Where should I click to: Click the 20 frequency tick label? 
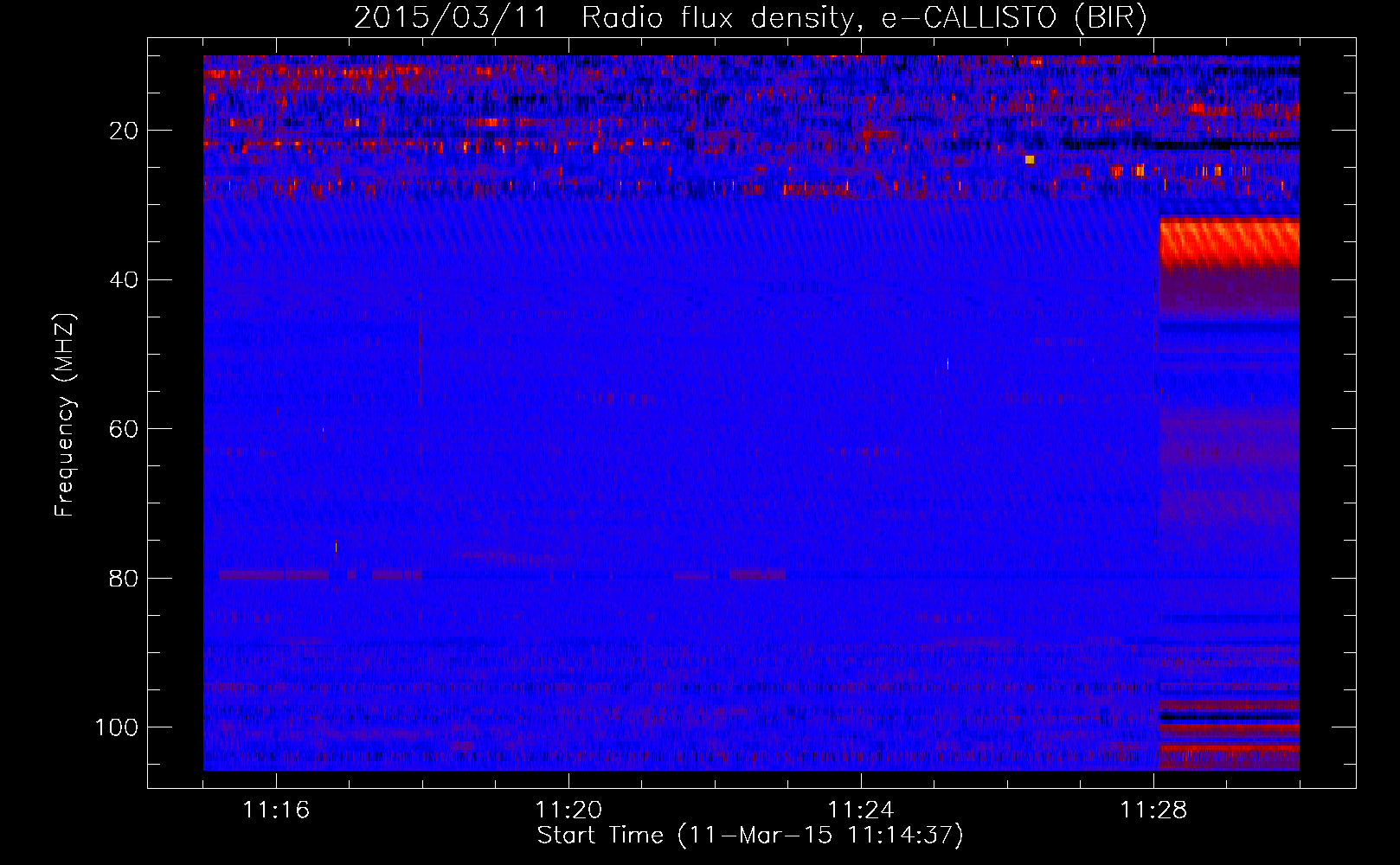[125, 131]
